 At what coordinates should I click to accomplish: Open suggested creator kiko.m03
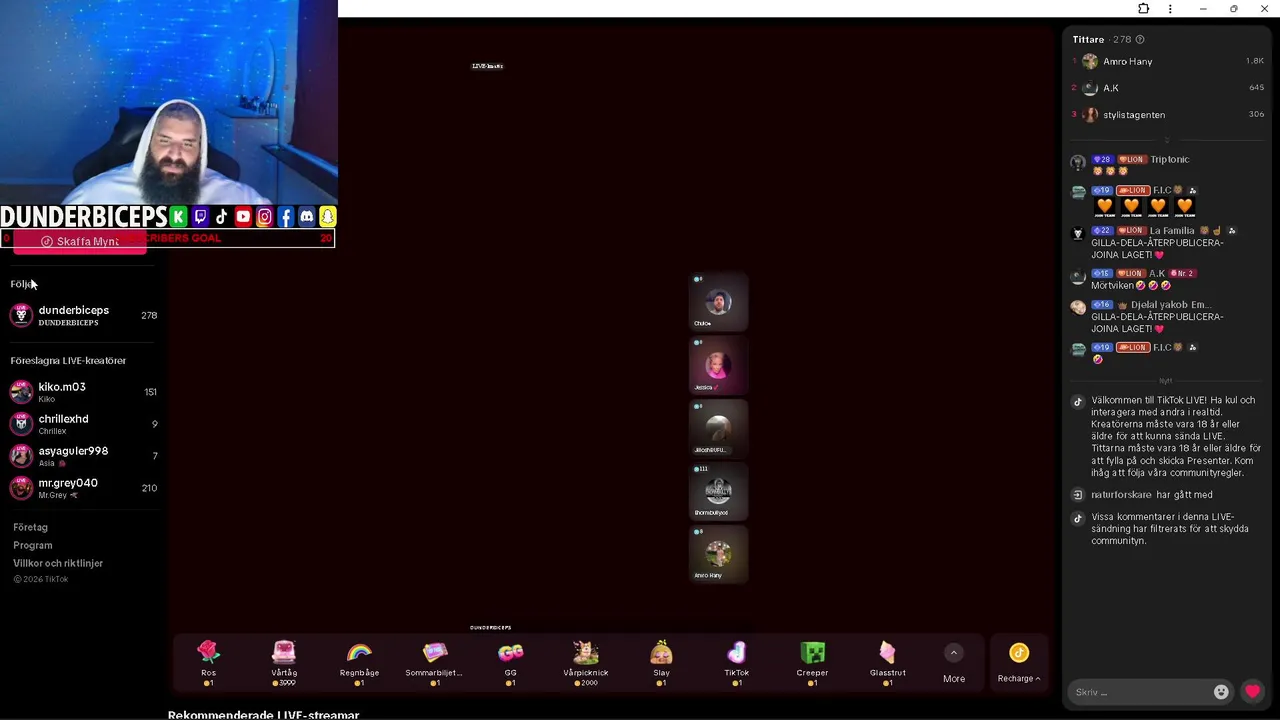click(x=84, y=392)
